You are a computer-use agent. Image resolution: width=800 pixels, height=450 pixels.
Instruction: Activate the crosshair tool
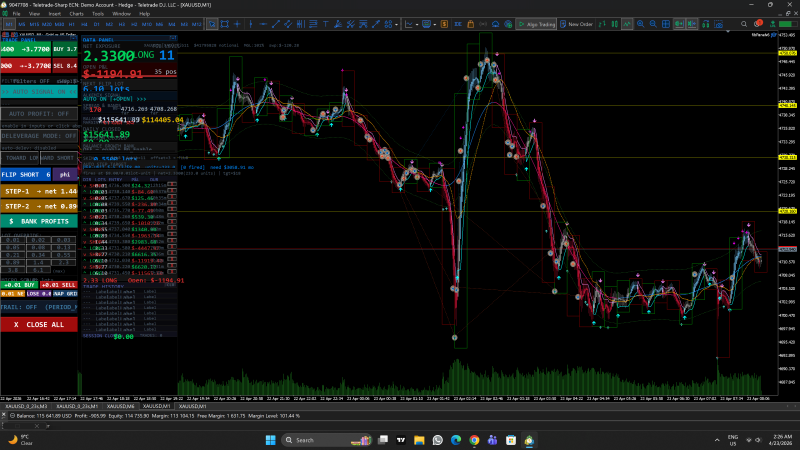point(237,24)
